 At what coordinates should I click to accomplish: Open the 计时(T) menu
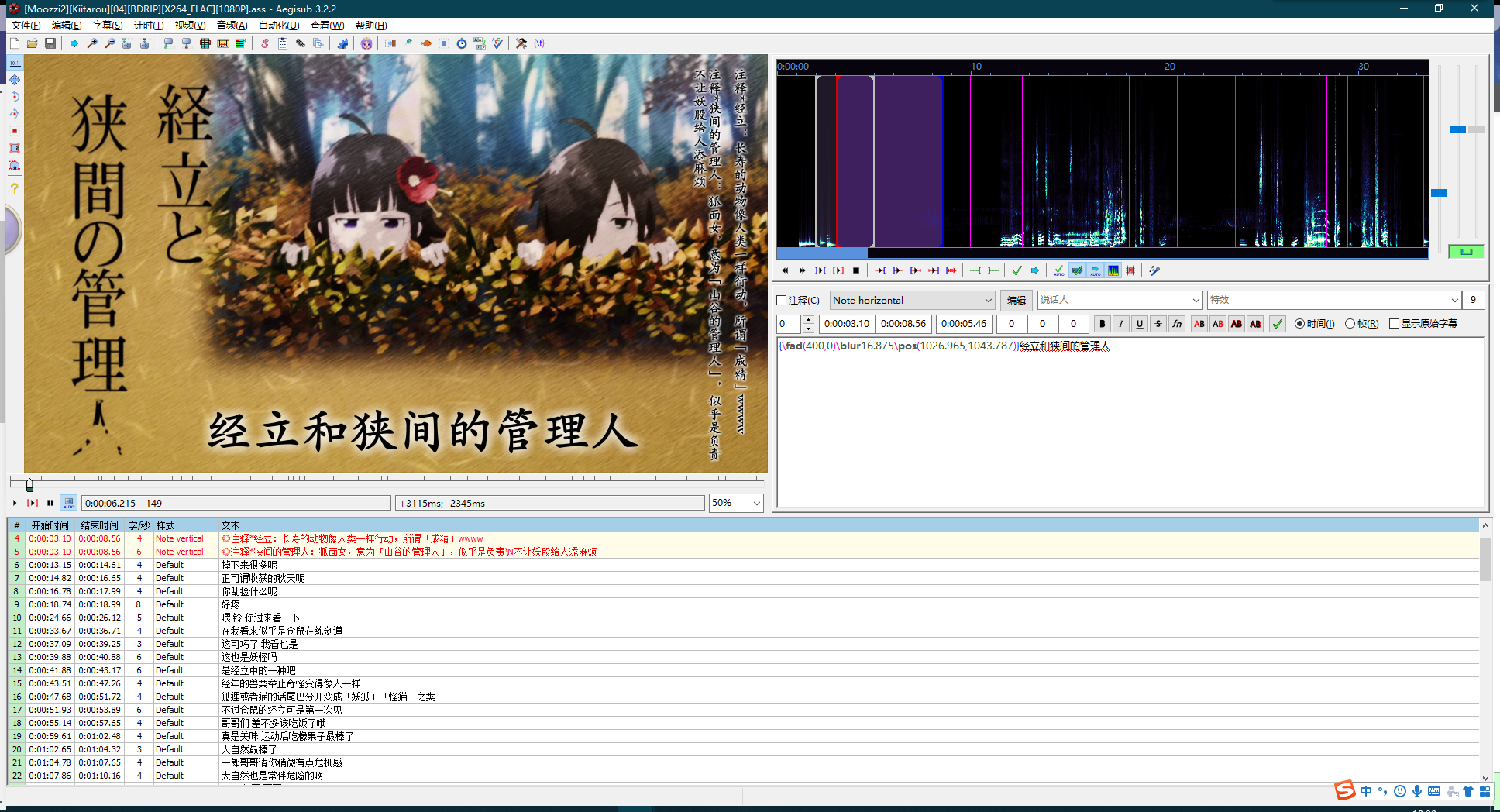coord(149,26)
